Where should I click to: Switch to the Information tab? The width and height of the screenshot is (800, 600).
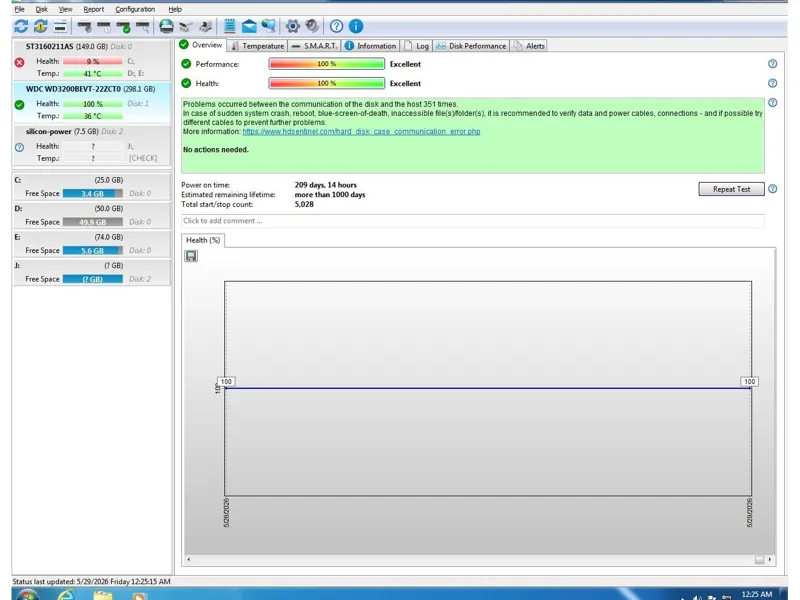tap(371, 46)
